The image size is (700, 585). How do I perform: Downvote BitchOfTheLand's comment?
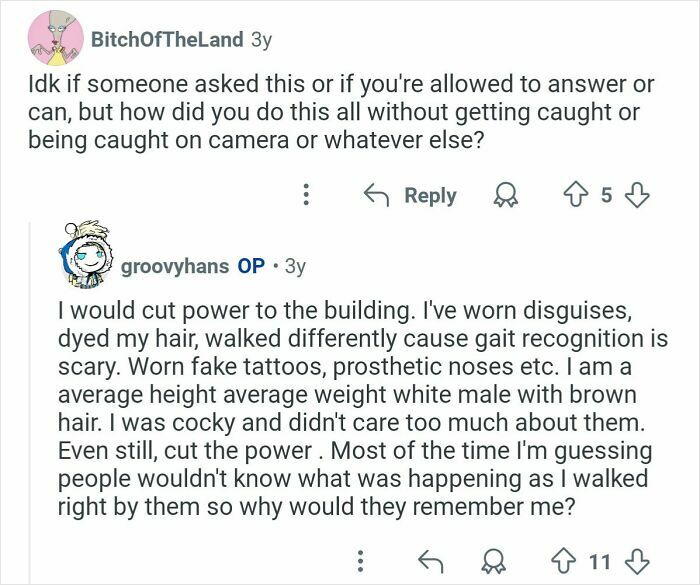(636, 196)
